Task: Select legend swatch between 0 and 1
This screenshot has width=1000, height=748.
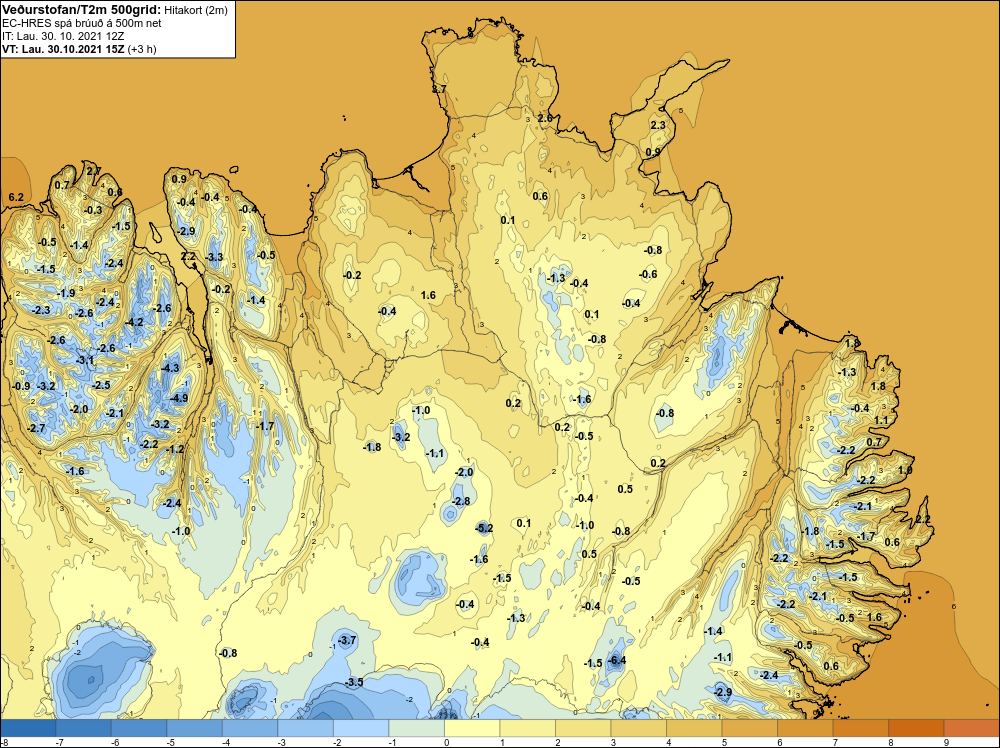Action: click(x=472, y=728)
